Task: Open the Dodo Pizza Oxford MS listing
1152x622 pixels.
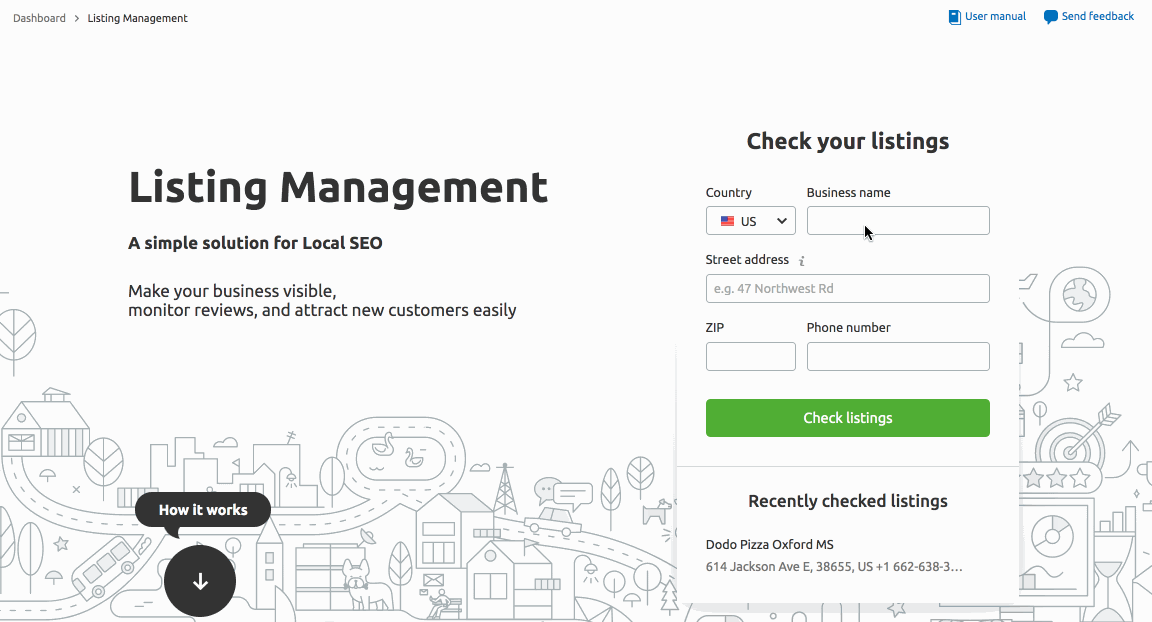Action: pyautogui.click(x=769, y=545)
